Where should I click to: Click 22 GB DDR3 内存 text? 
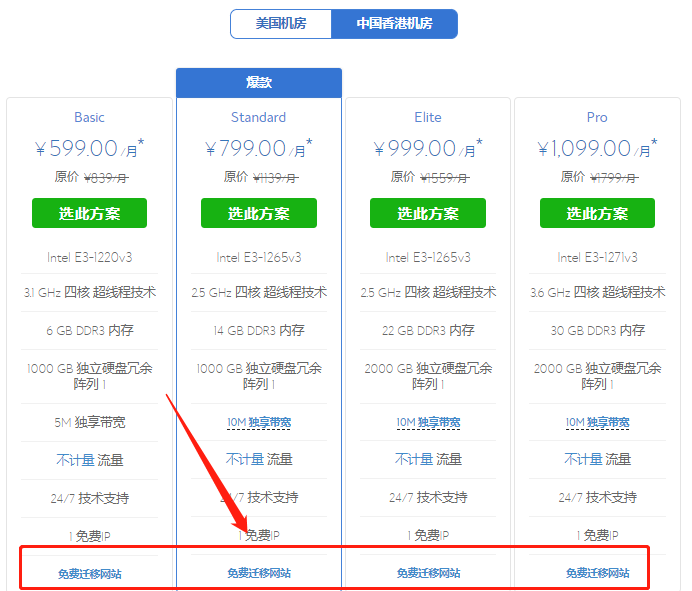[x=428, y=331]
